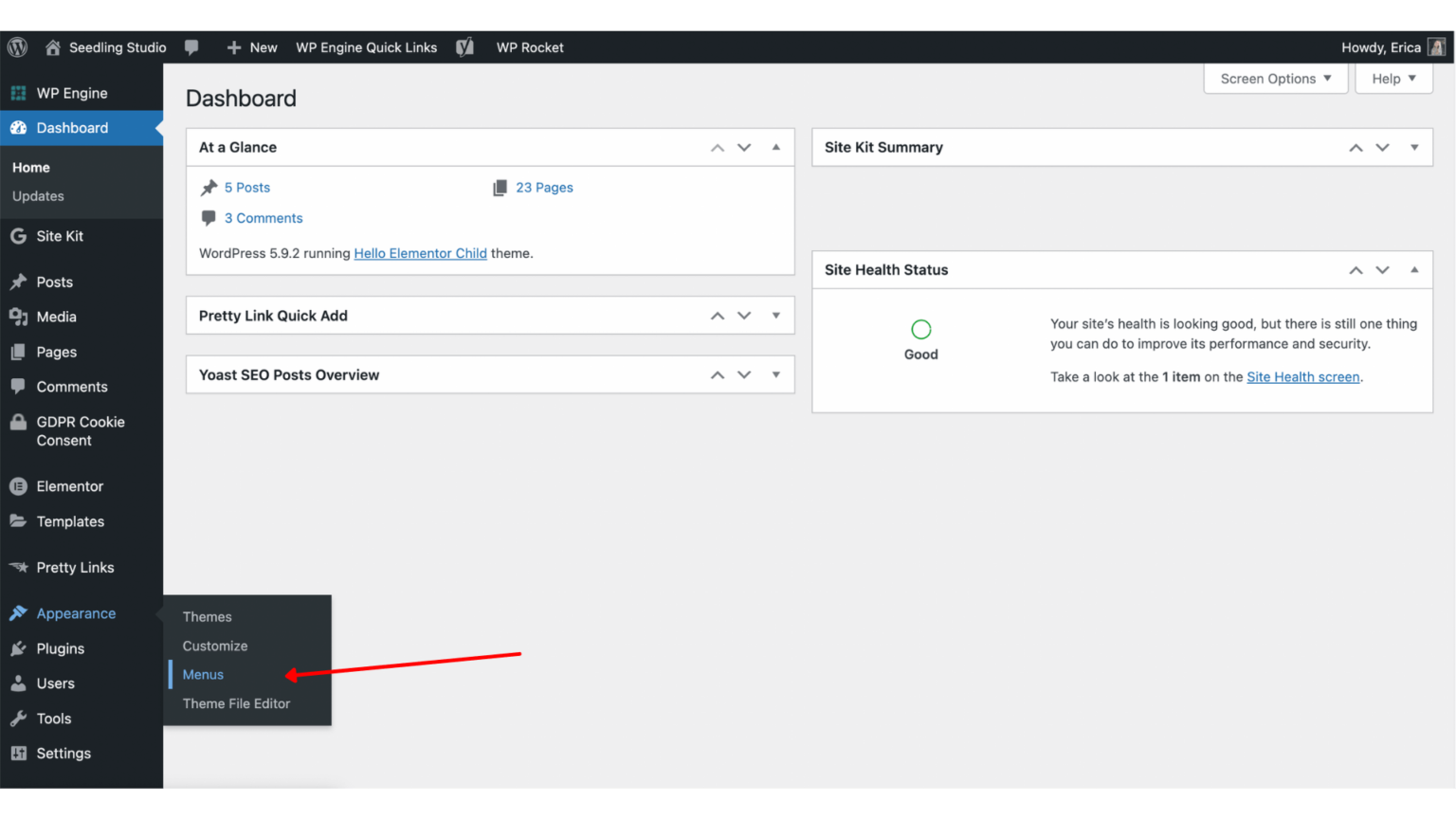
Task: Open the Screen Options dropdown
Action: pyautogui.click(x=1274, y=79)
